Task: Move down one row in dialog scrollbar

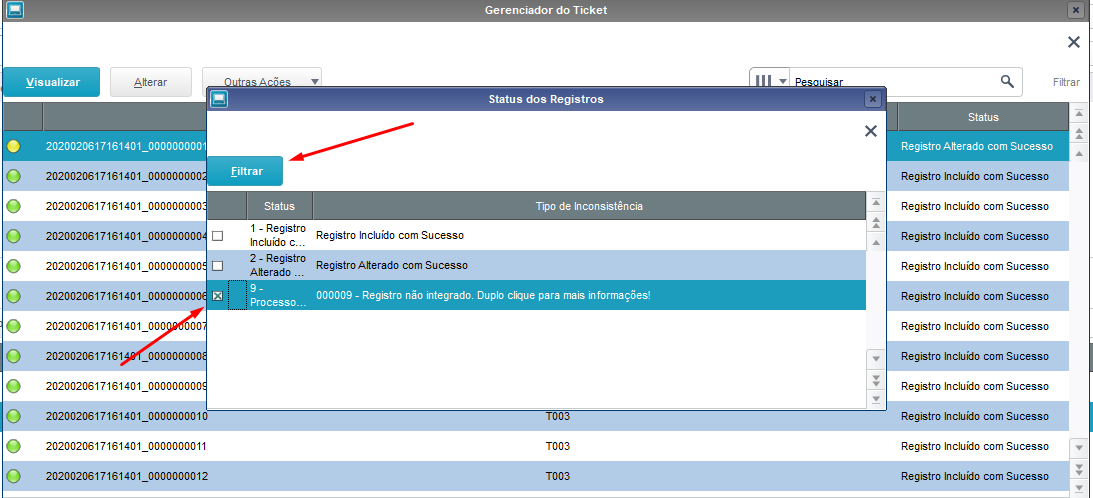Action: click(876, 358)
